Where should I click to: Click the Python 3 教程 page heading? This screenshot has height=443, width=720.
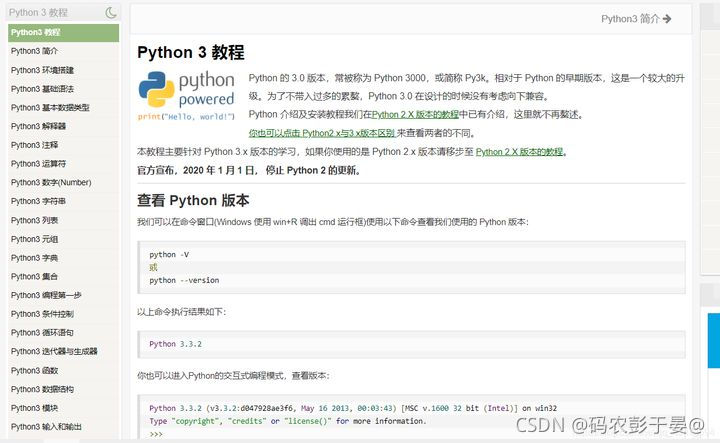click(x=191, y=52)
